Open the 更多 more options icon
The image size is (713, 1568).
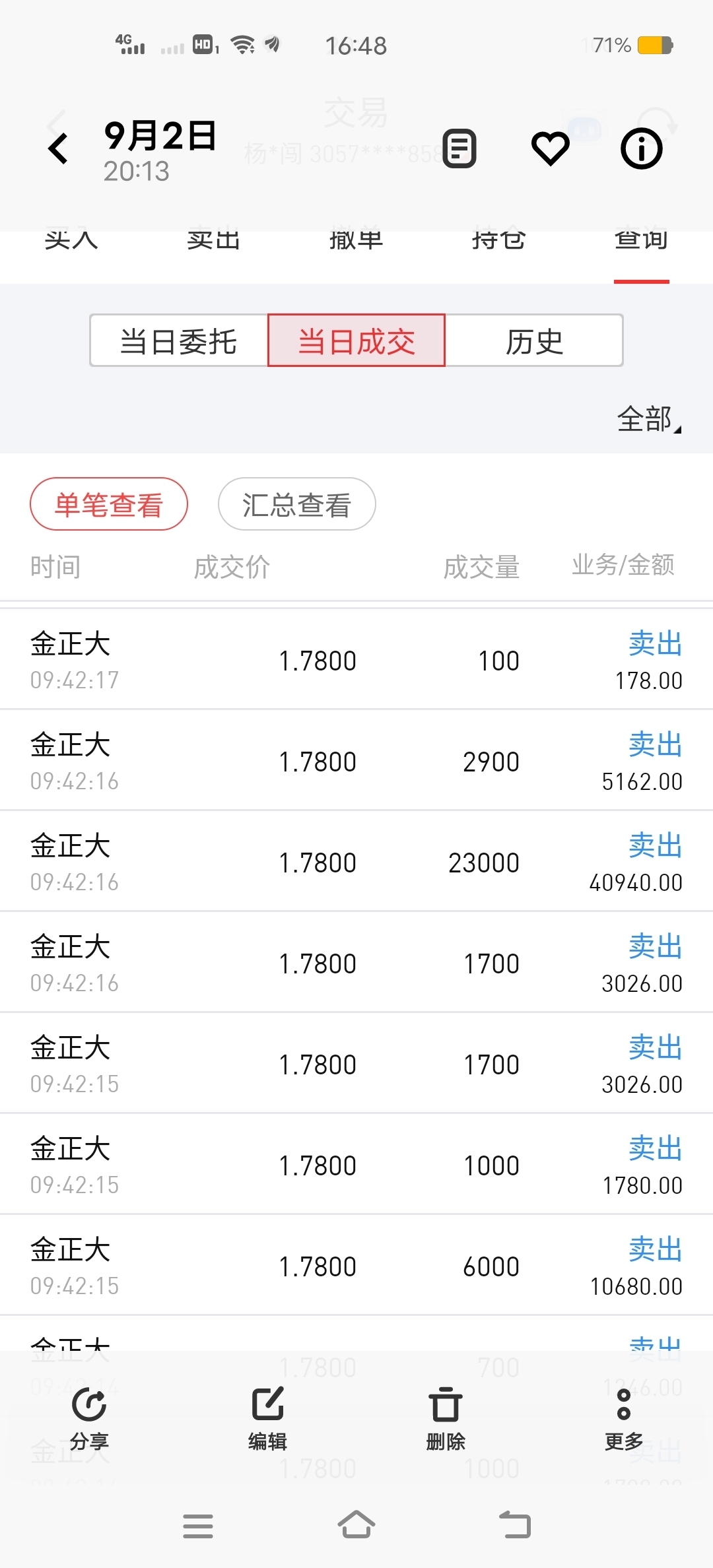[x=624, y=1419]
